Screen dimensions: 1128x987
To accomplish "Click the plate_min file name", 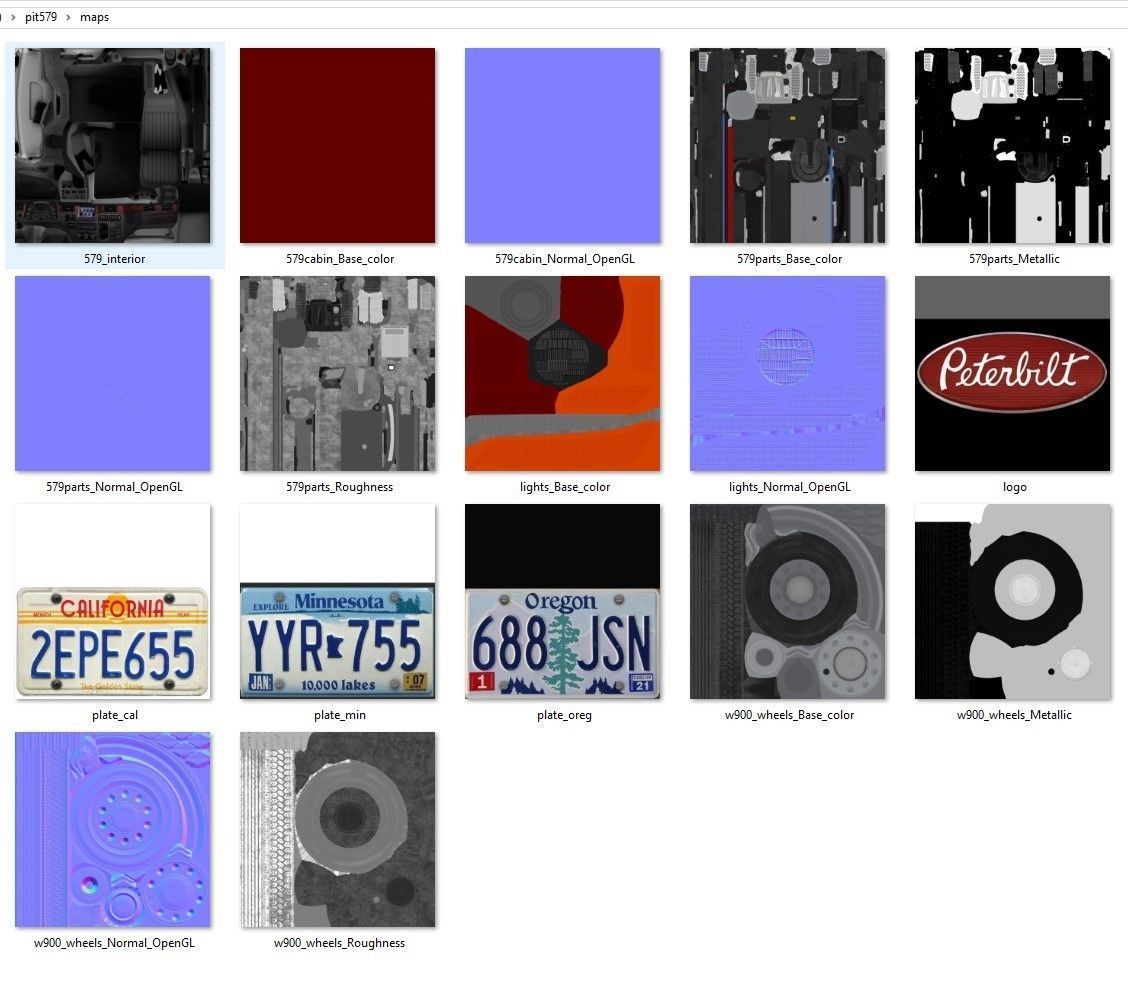I will (x=340, y=715).
